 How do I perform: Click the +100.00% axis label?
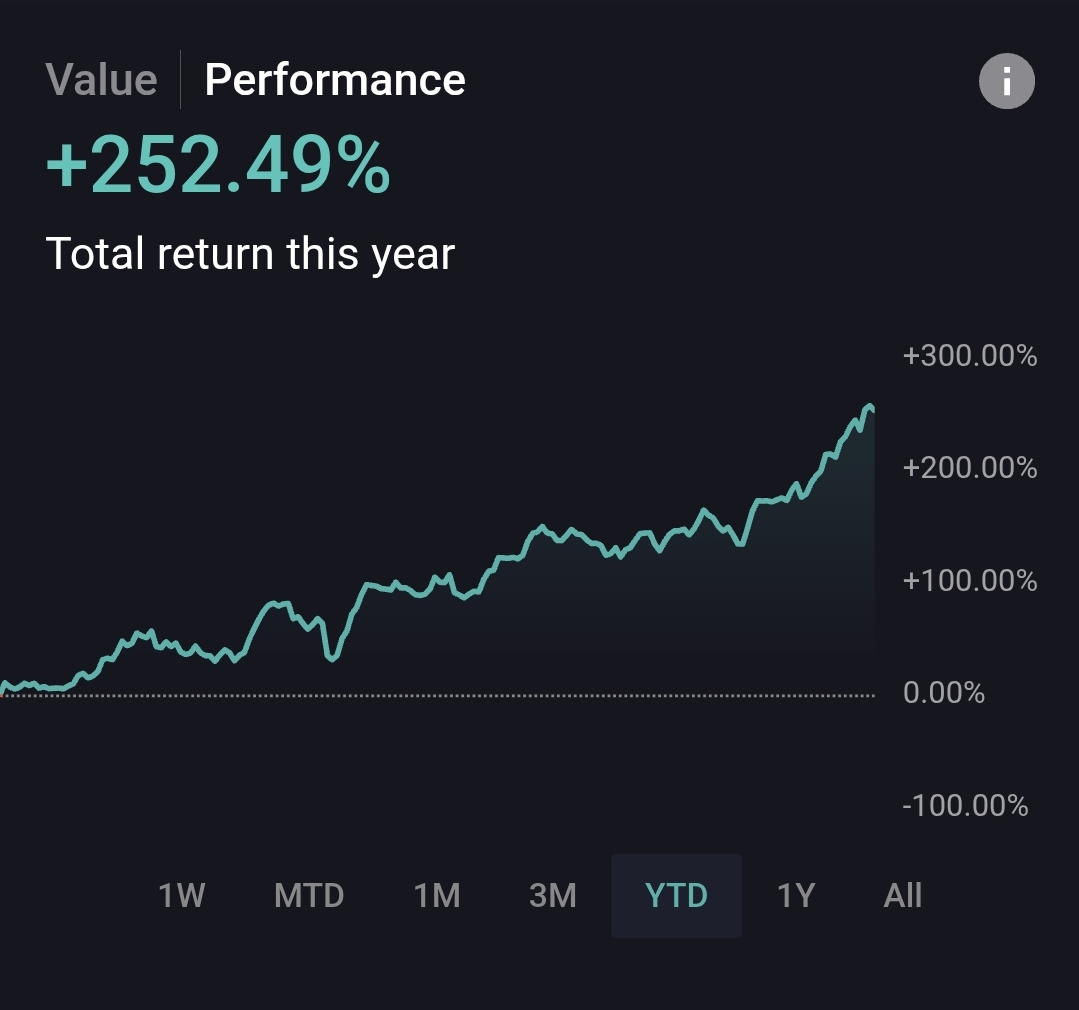tap(970, 581)
